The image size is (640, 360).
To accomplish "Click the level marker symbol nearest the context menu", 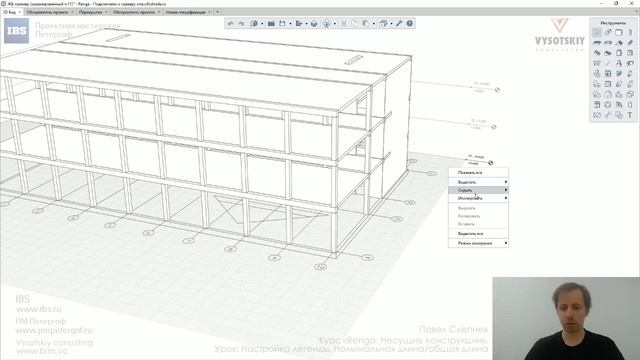I will click(491, 163).
